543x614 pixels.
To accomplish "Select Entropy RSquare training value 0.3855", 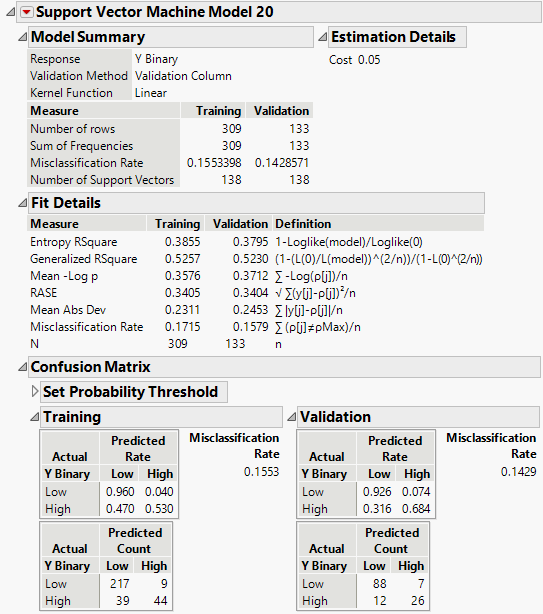I will [x=182, y=242].
